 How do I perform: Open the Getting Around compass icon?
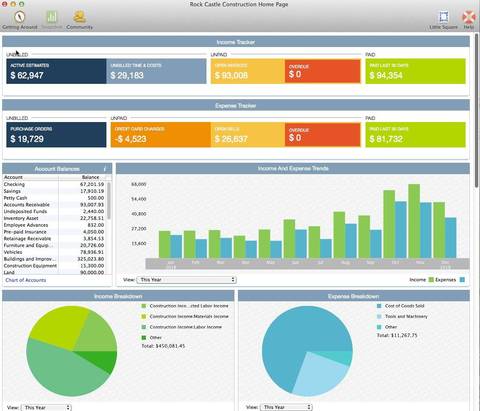tap(20, 17)
